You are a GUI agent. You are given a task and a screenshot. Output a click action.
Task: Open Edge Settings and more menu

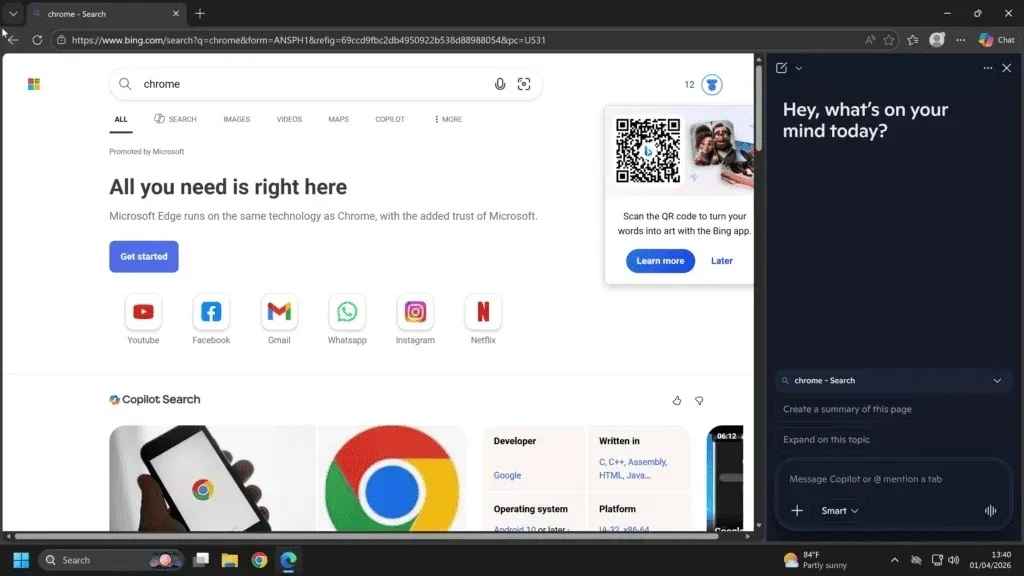point(961,40)
